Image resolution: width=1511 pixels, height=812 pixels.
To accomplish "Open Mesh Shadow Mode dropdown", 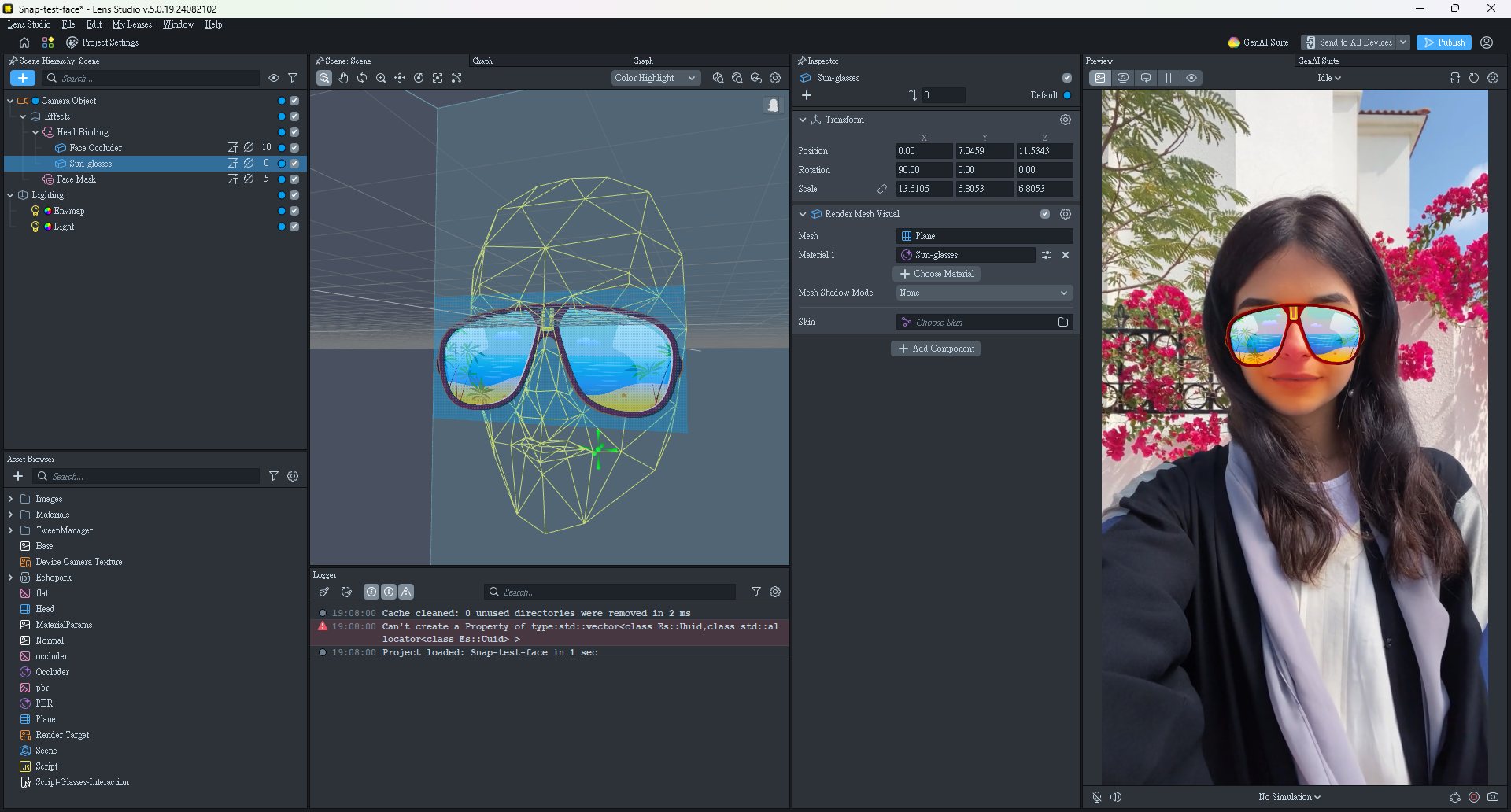I will [x=985, y=293].
